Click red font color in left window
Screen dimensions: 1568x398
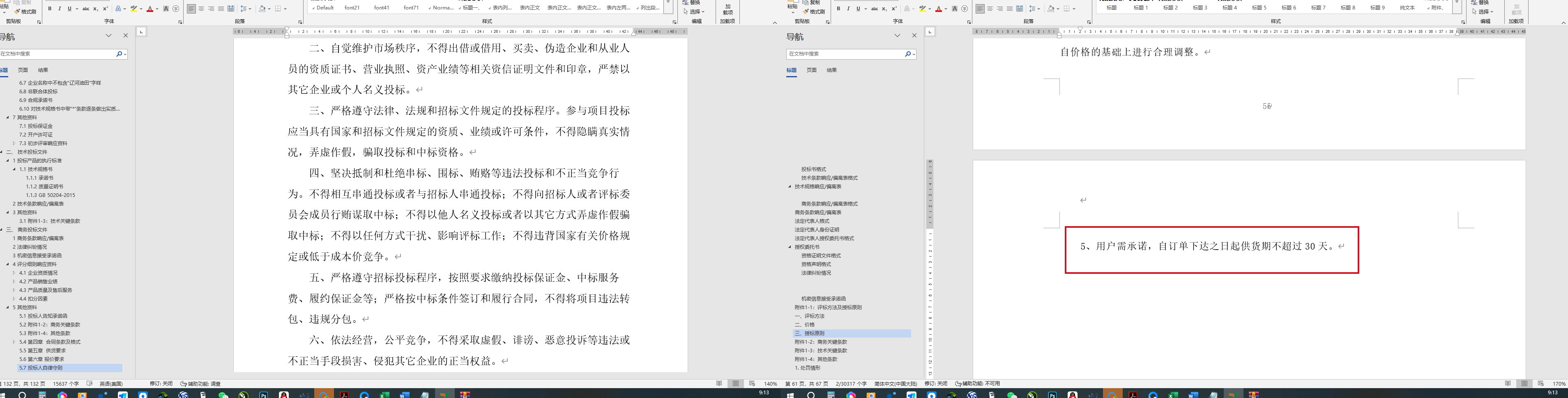tap(150, 9)
